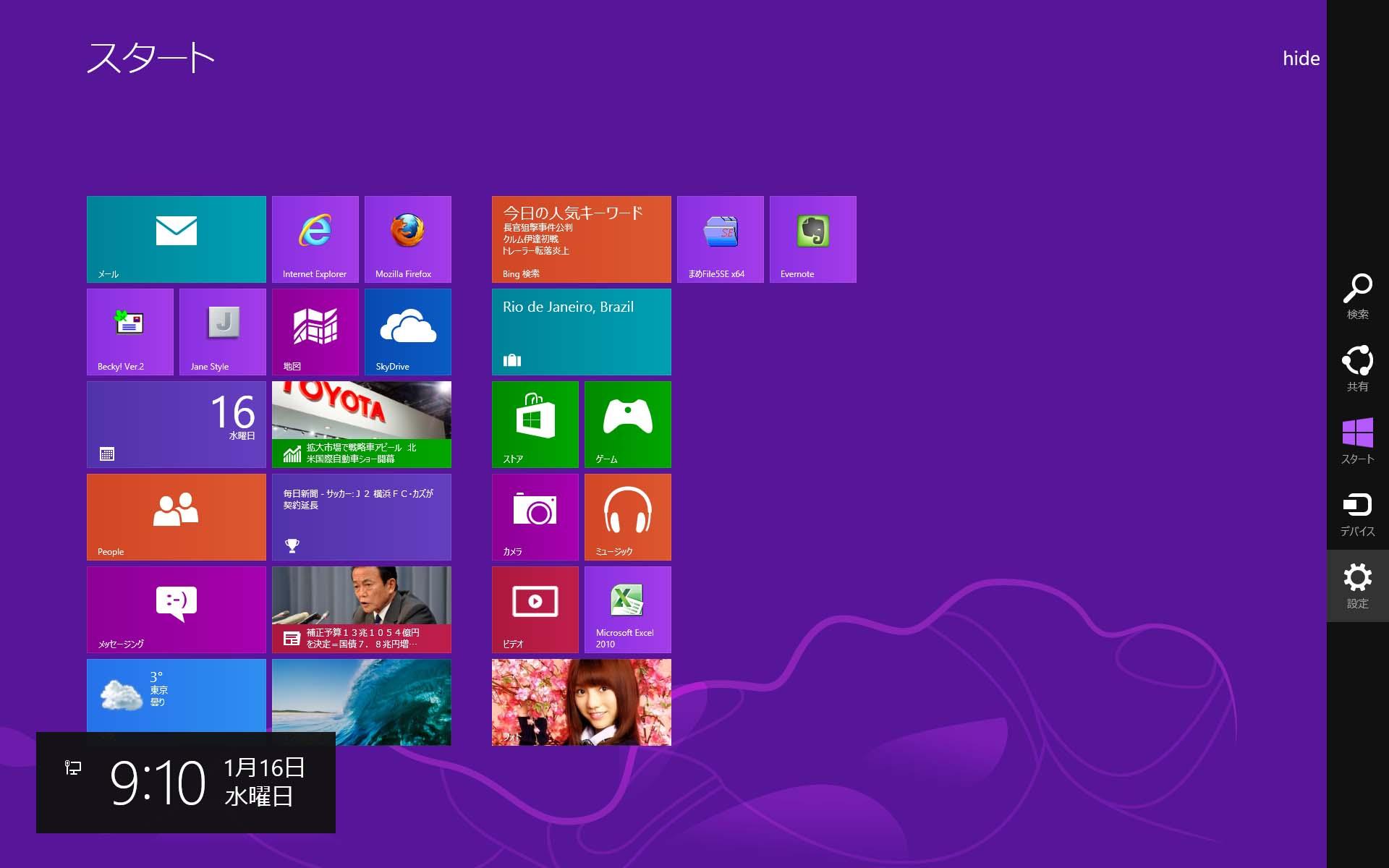Click the hide user account name
The width and height of the screenshot is (1389, 868).
tap(1301, 59)
